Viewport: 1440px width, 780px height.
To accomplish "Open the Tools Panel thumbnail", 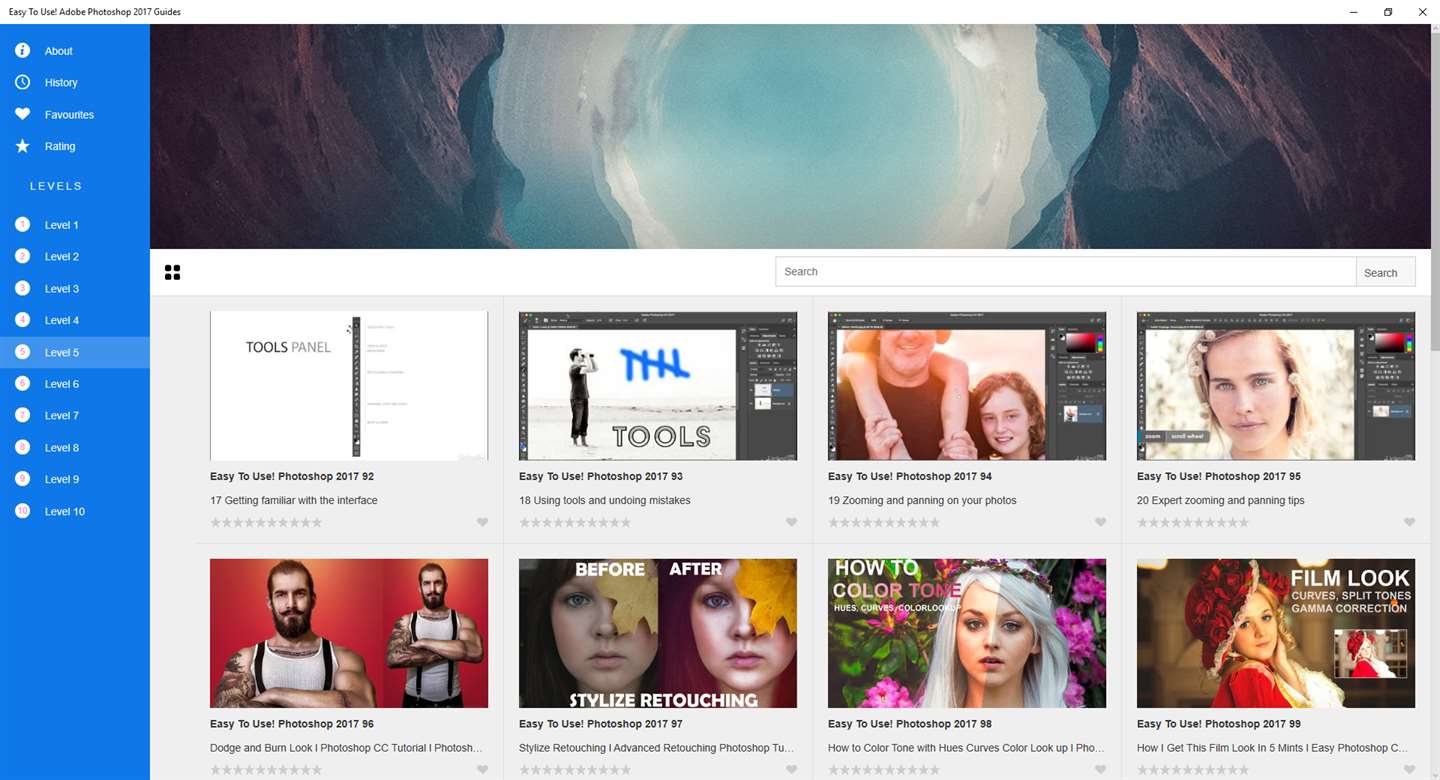I will point(349,385).
